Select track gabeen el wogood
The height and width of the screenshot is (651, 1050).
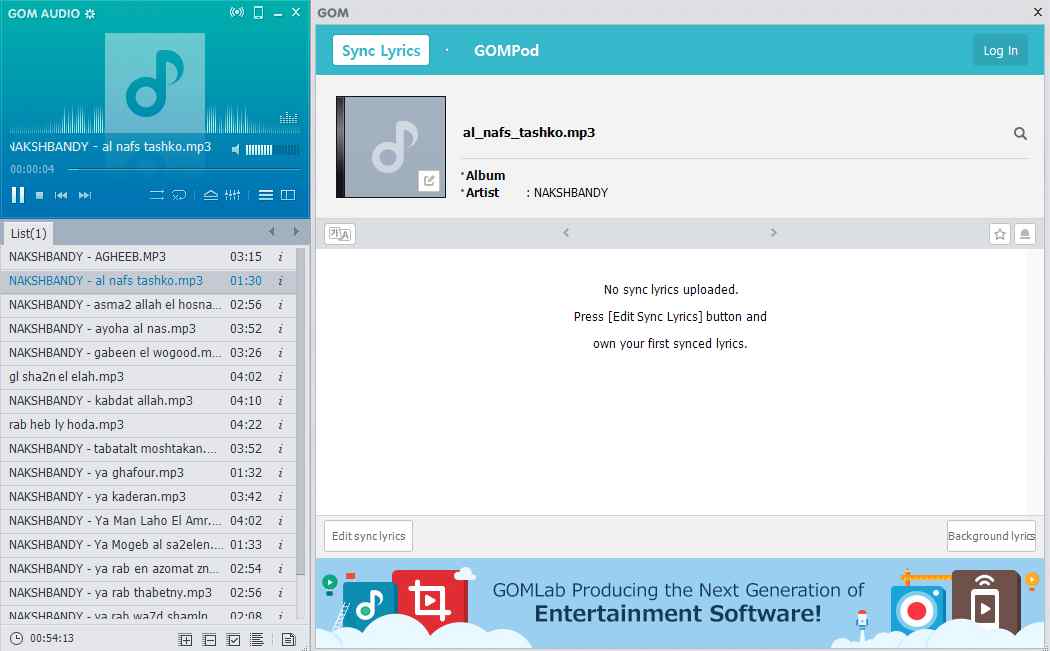pos(148,352)
